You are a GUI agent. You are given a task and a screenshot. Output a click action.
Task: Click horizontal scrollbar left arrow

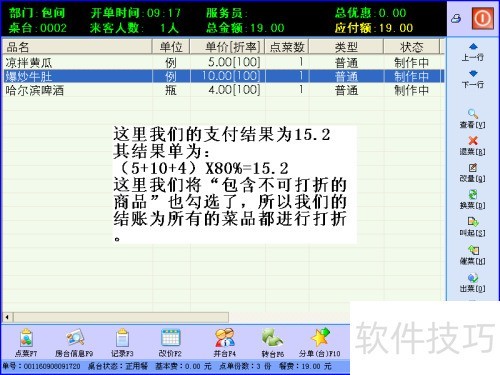click(x=7, y=317)
